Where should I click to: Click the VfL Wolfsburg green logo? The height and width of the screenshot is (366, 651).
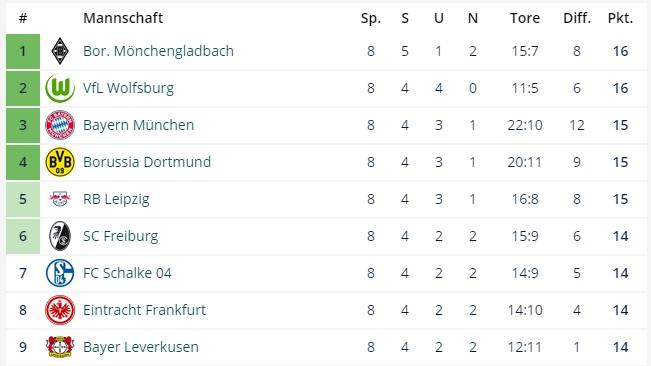tap(60, 88)
